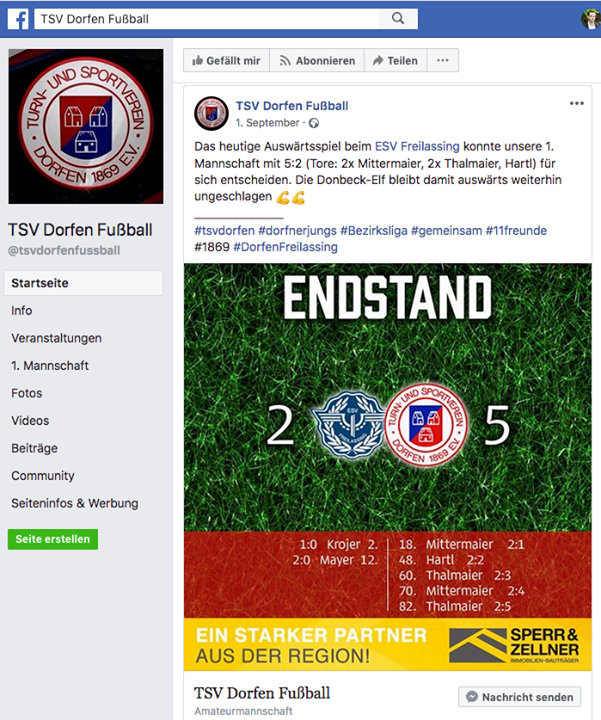Viewport: 601px width, 720px height.
Task: Go to the Fotos section
Action: point(27,393)
